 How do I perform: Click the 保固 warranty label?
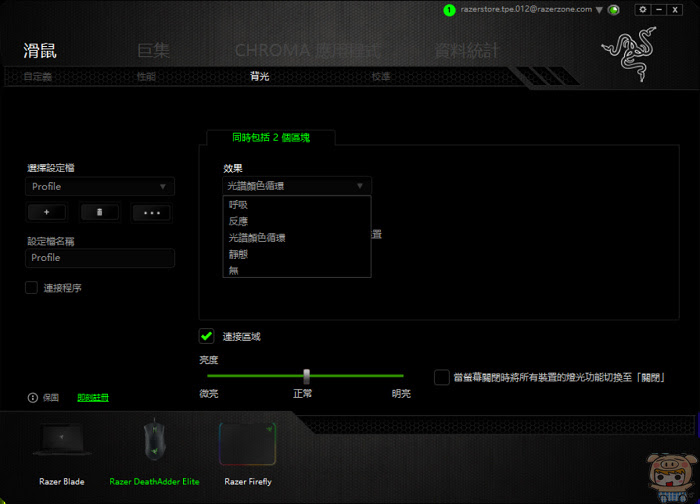tap(51, 397)
